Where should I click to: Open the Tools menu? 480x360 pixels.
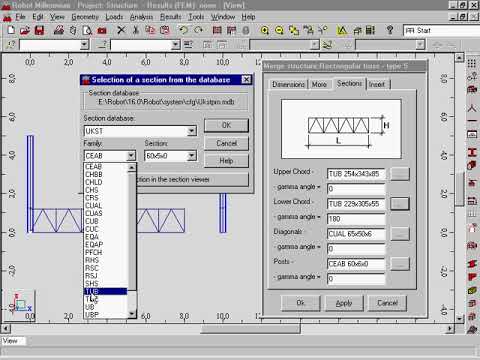point(196,17)
